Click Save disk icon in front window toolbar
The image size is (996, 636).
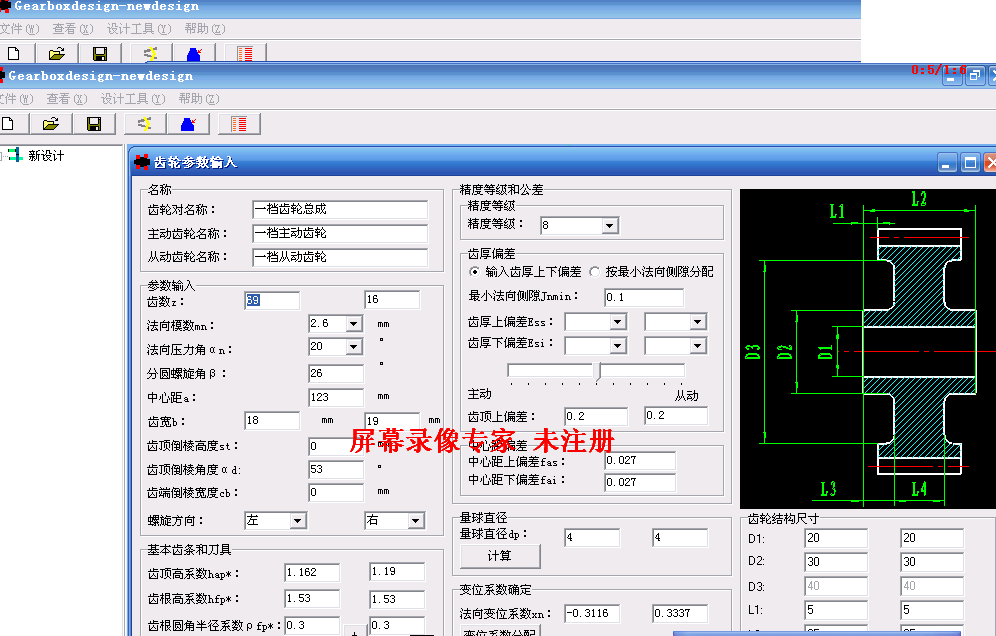pyautogui.click(x=94, y=123)
